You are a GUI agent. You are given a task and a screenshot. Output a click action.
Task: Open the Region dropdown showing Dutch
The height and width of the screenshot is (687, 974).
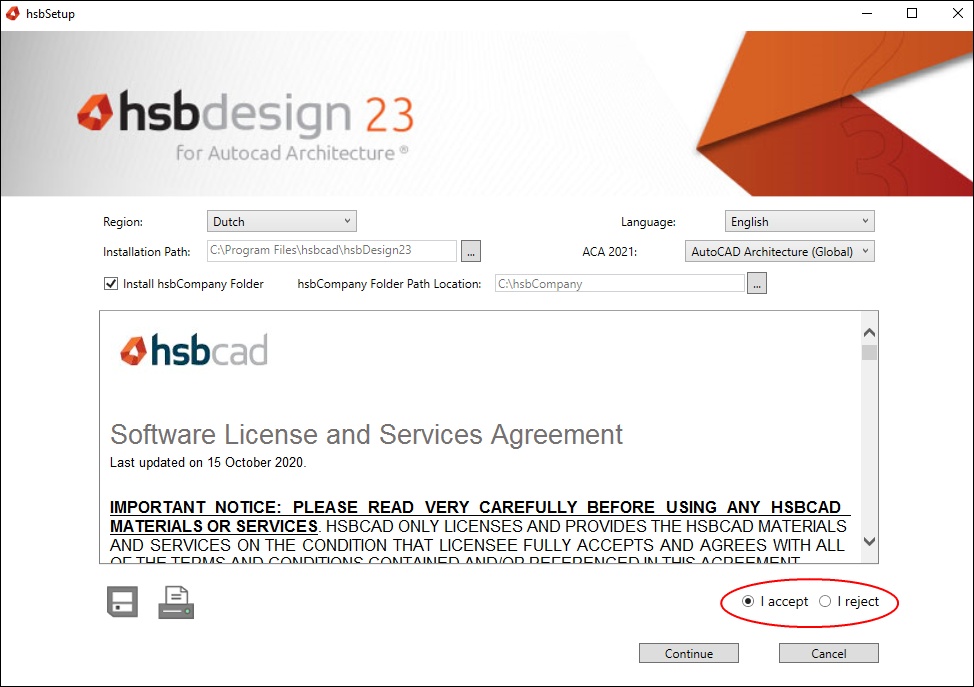281,221
